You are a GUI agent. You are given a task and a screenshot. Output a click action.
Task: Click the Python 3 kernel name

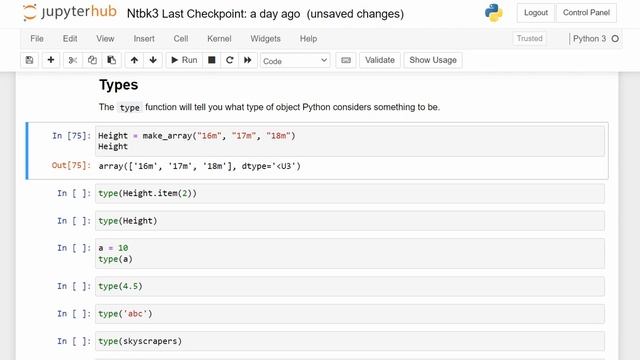point(589,39)
